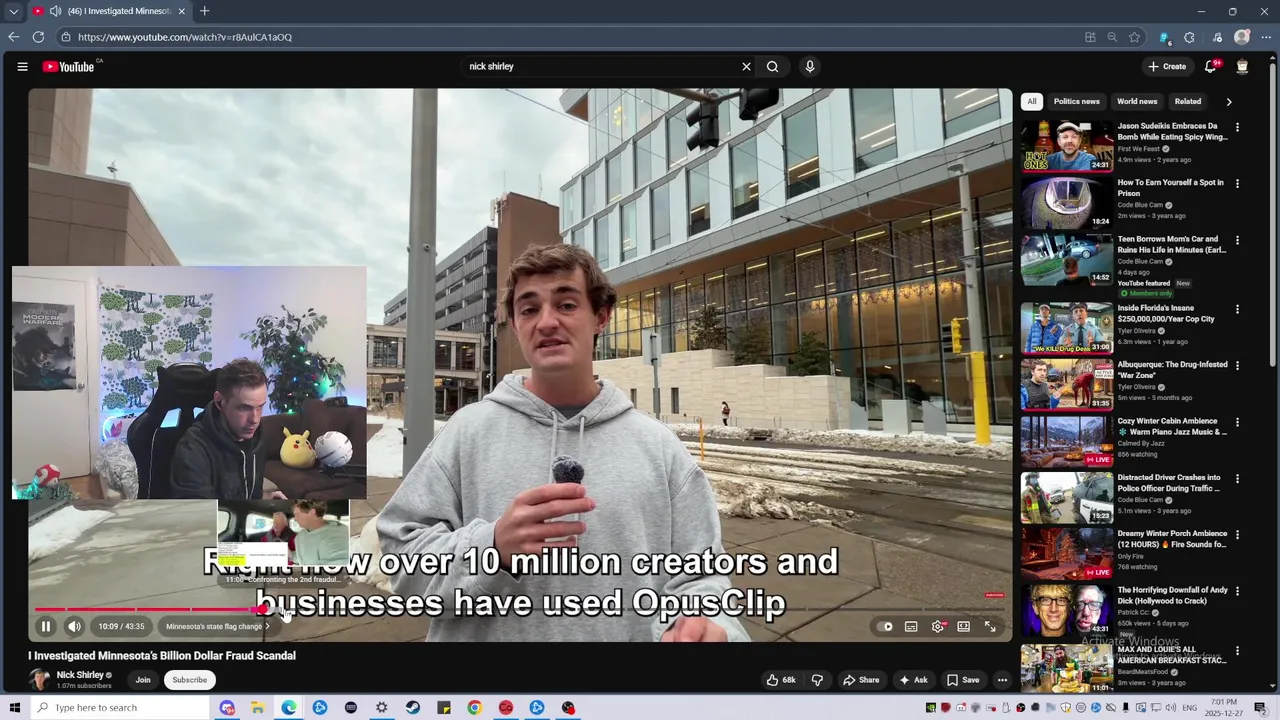
Task: Open the notifications bell
Action: point(1211,67)
